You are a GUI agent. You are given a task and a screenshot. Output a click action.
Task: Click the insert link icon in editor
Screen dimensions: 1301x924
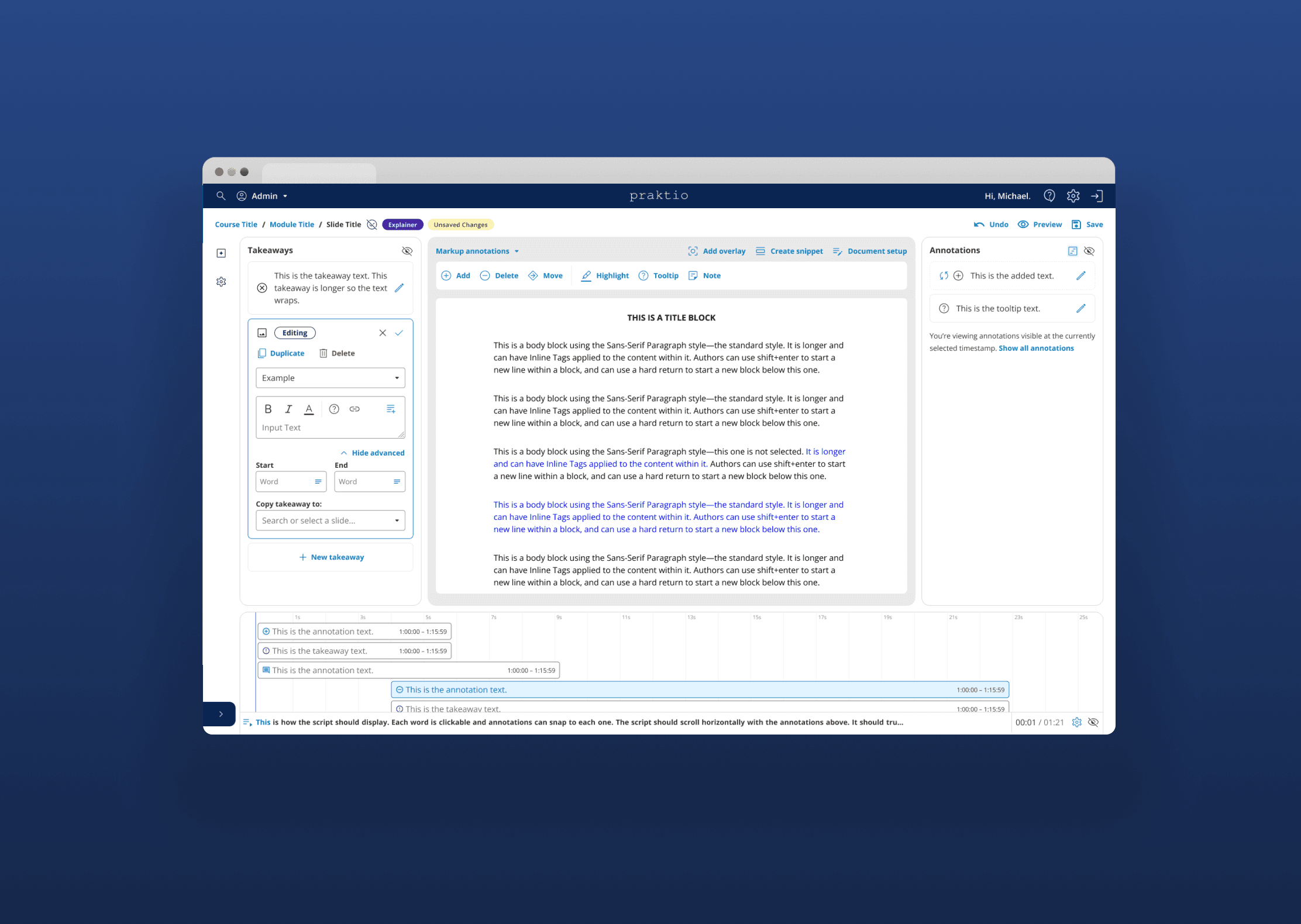[x=354, y=409]
